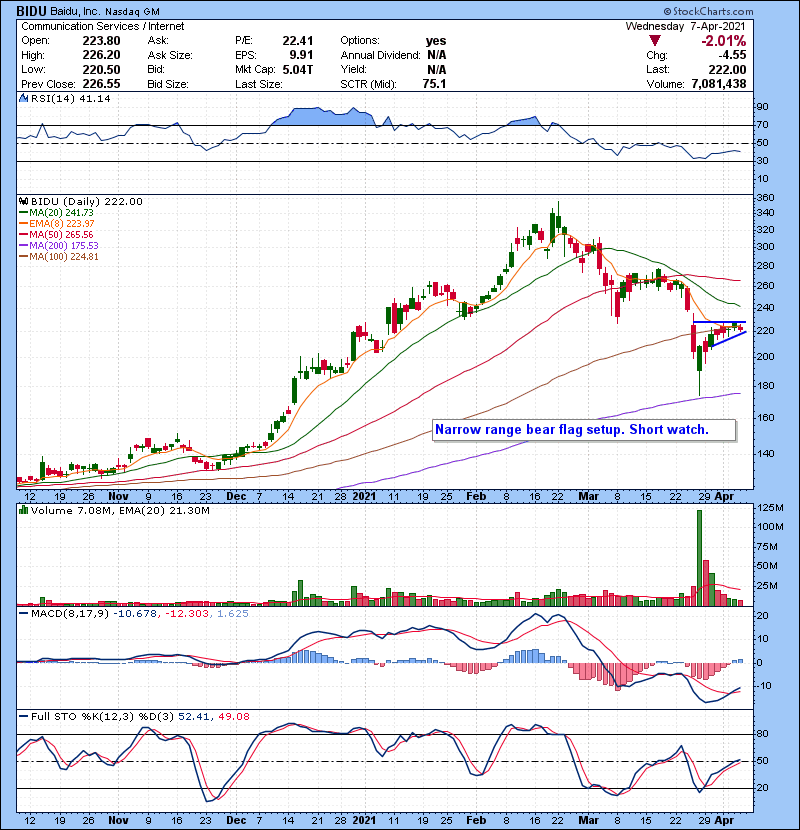Image resolution: width=800 pixels, height=830 pixels.
Task: Click the 'Baidu, Inc.' company name
Action: pyautogui.click(x=74, y=11)
